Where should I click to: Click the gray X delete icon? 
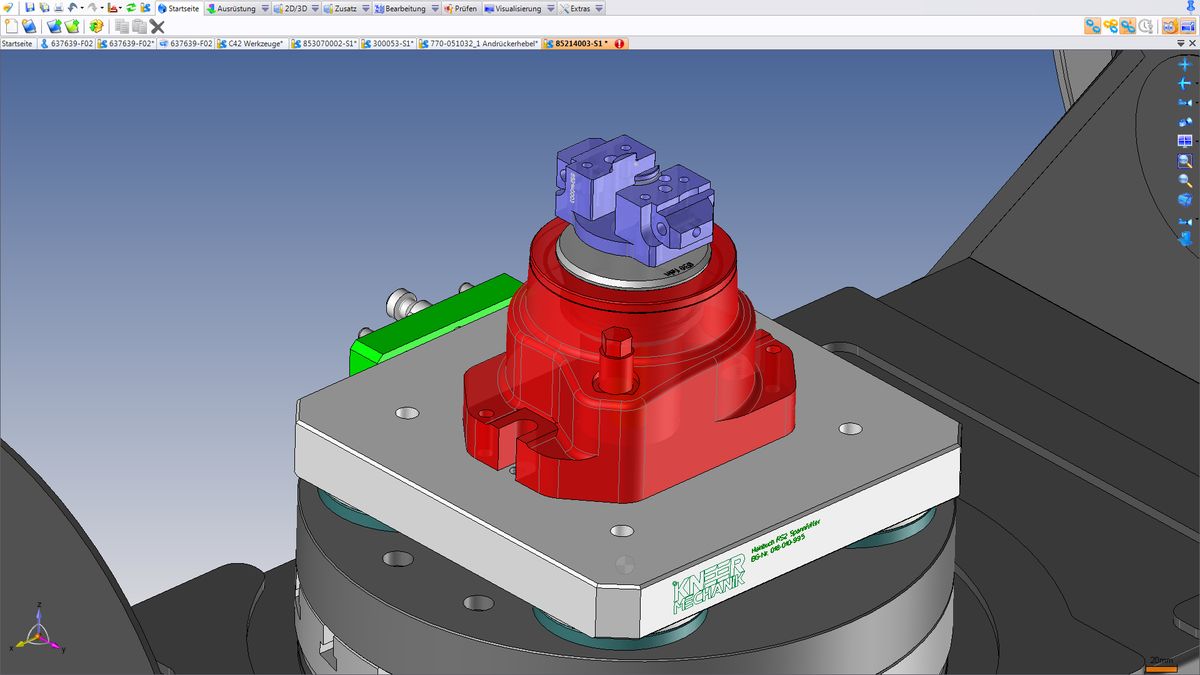157,26
